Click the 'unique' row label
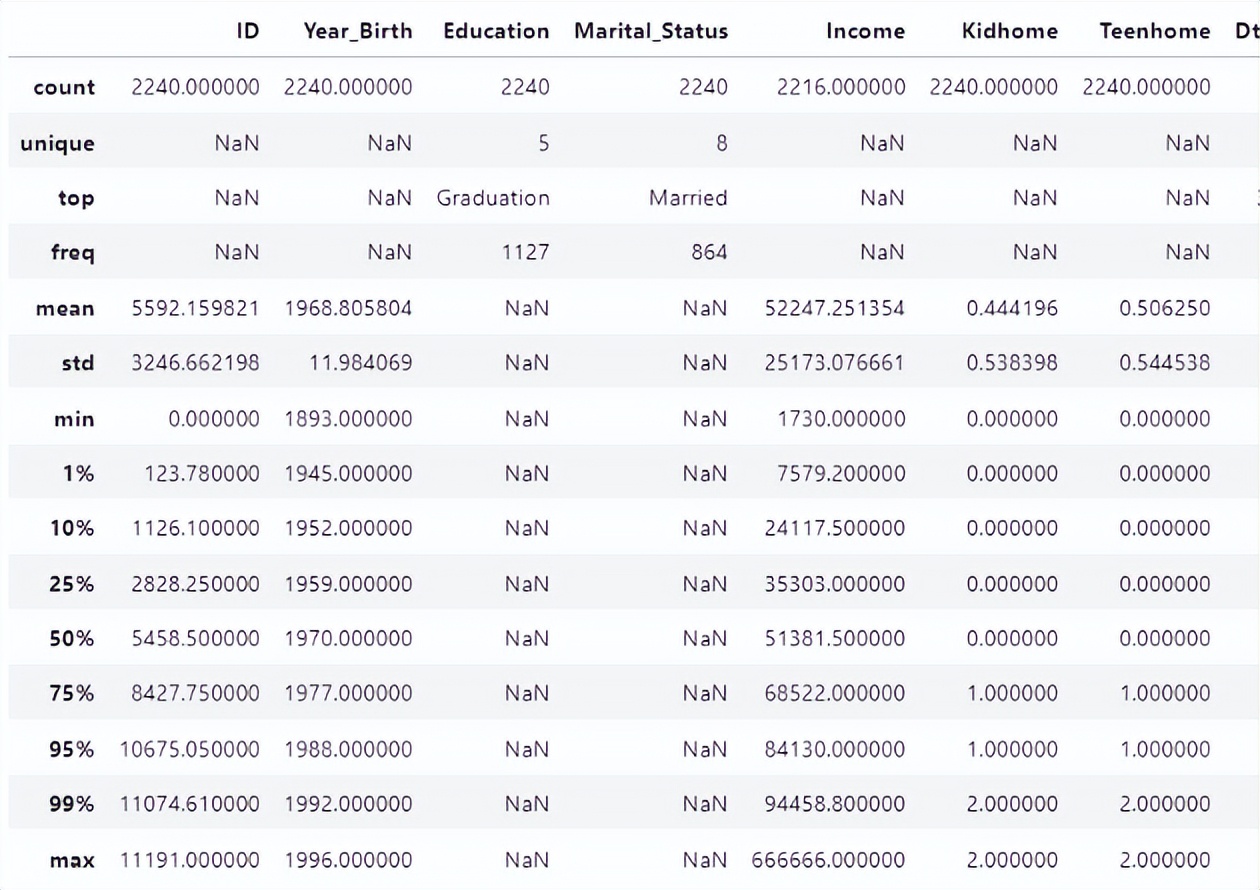This screenshot has height=890, width=1260. point(57,143)
